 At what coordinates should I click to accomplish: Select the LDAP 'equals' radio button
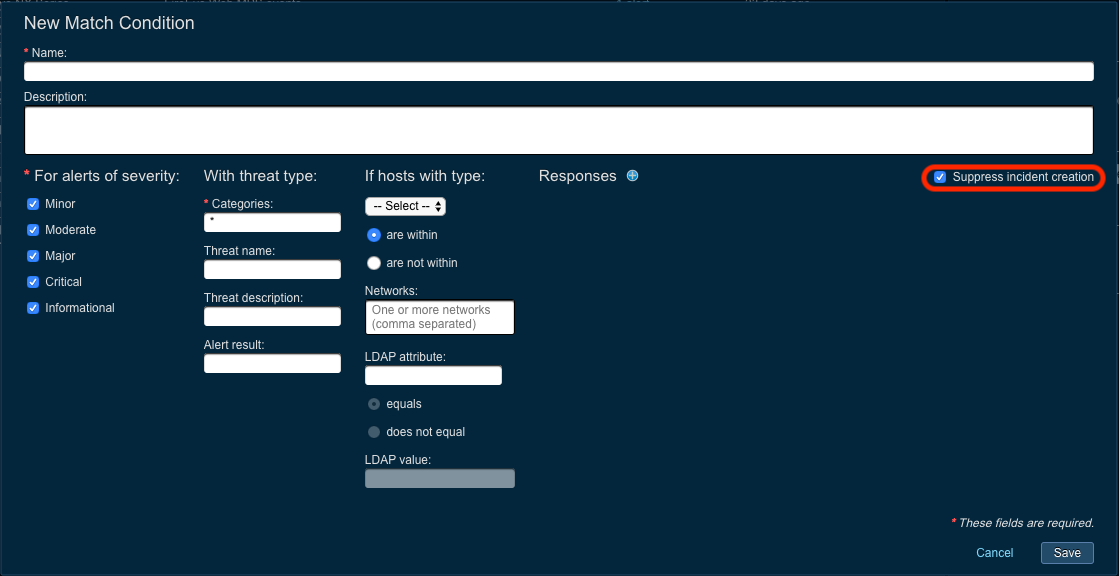374,404
